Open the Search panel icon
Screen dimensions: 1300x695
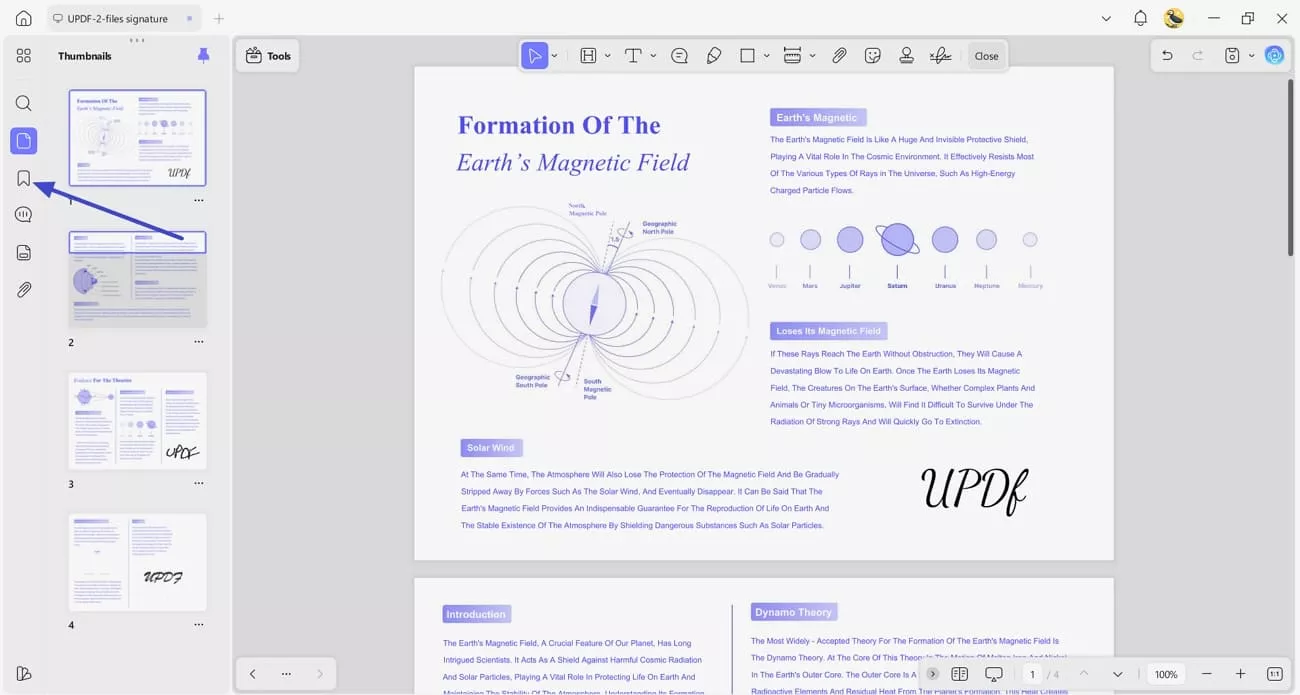pos(24,103)
